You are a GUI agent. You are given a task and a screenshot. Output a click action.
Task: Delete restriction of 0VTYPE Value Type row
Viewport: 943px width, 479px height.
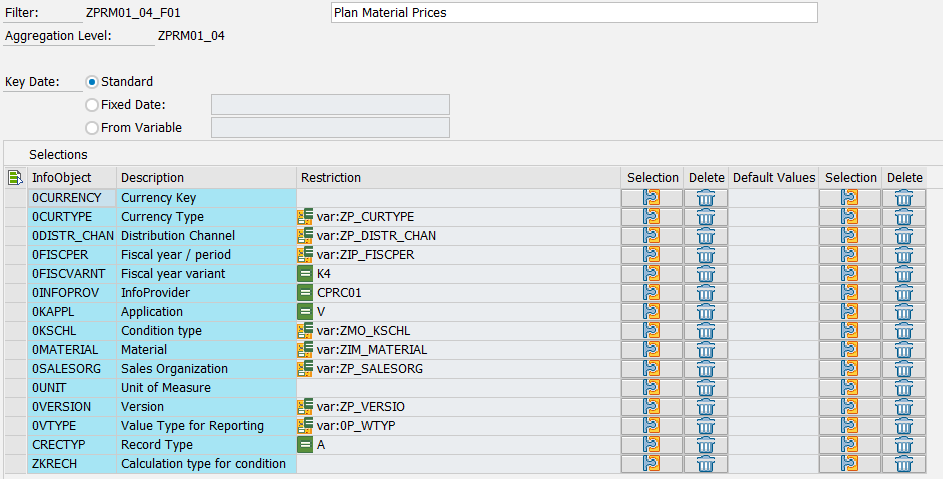click(x=706, y=425)
